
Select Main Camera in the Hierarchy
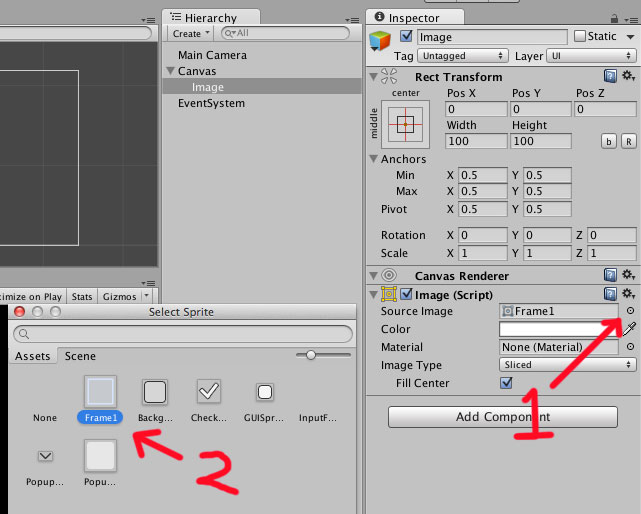pos(212,55)
